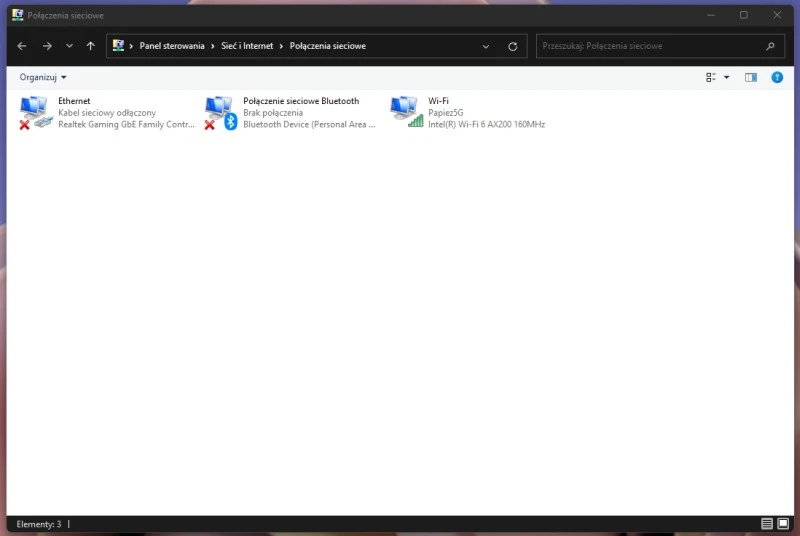Expand chevron after Sieć i Internet
This screenshot has width=800, height=536.
(281, 46)
